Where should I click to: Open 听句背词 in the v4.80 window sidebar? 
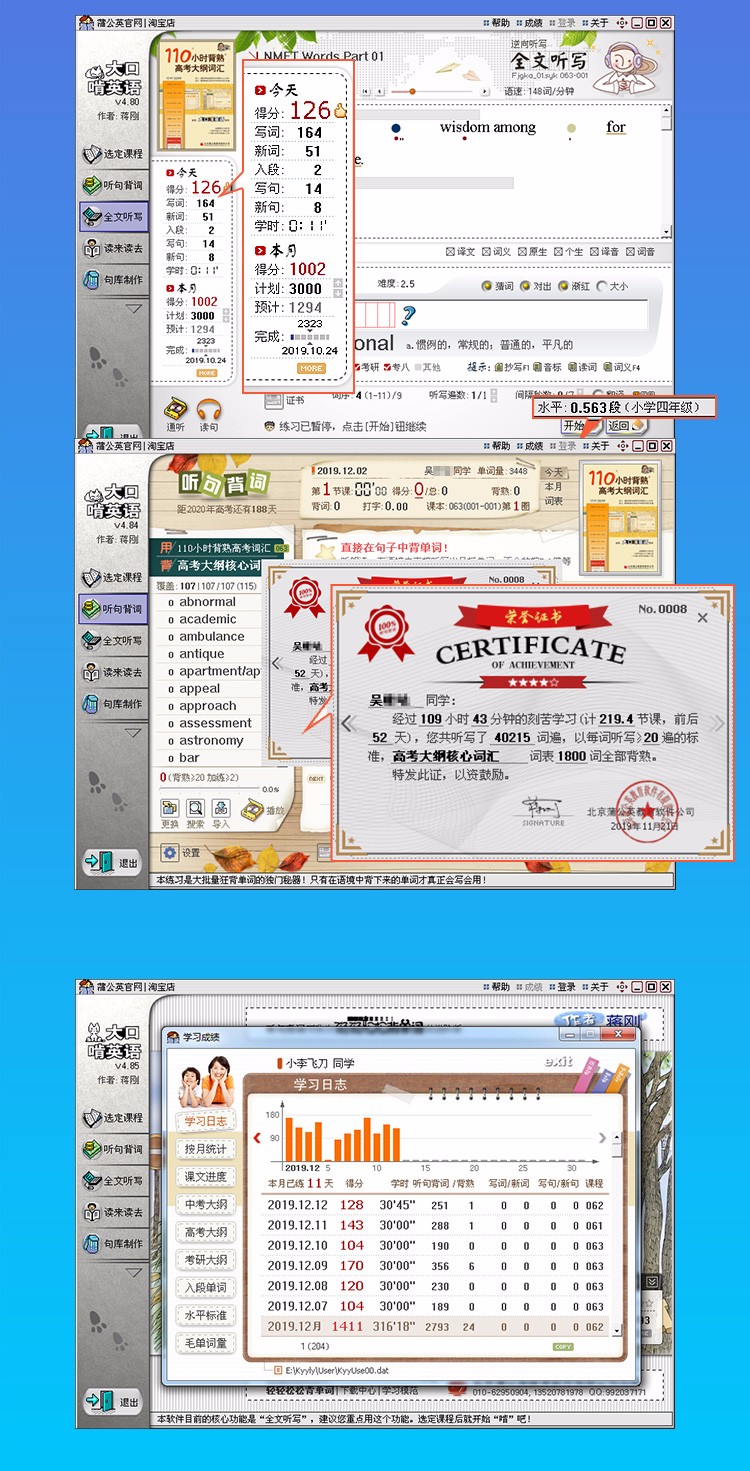pos(113,185)
